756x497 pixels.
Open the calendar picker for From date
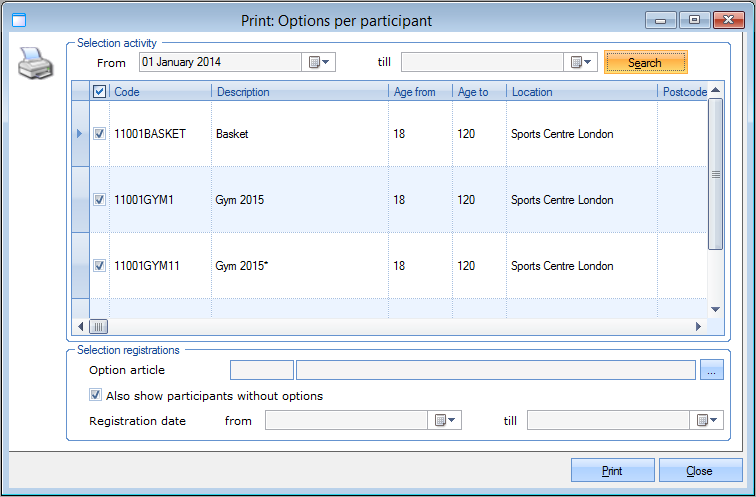coord(320,62)
